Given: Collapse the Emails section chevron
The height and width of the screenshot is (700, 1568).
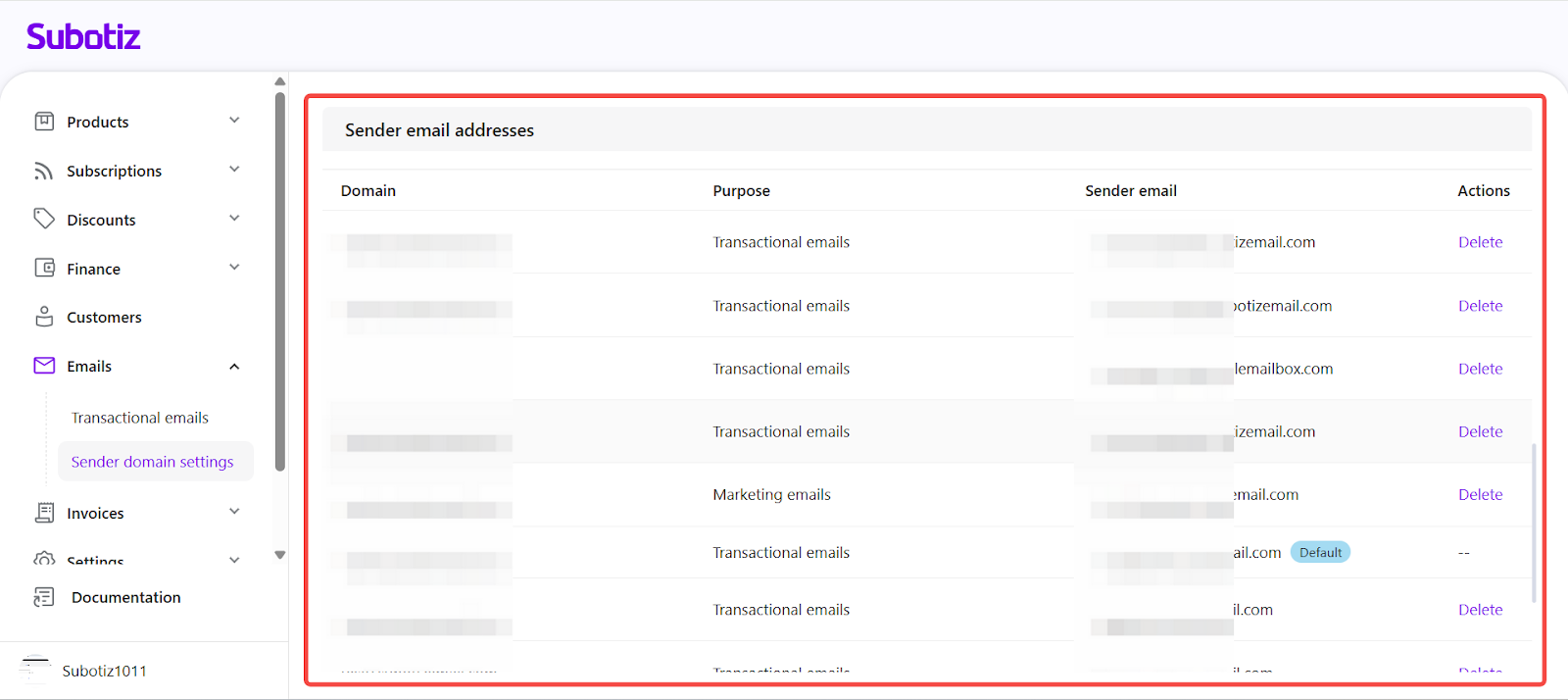Looking at the screenshot, I should point(234,367).
